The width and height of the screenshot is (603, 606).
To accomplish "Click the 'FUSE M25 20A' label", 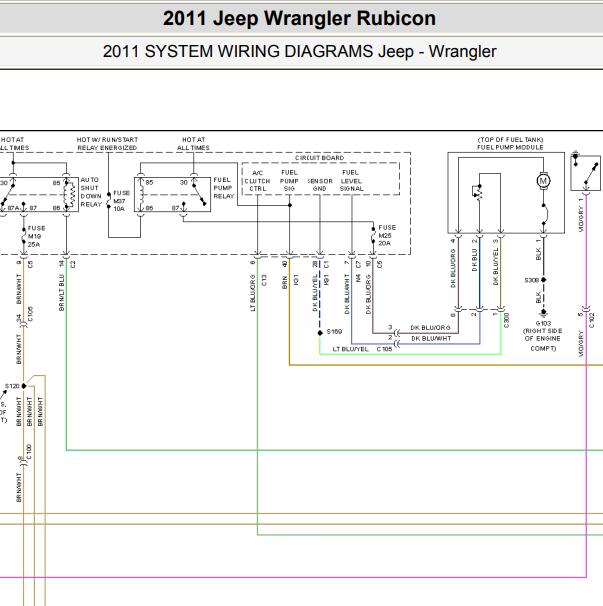I will pos(387,235).
